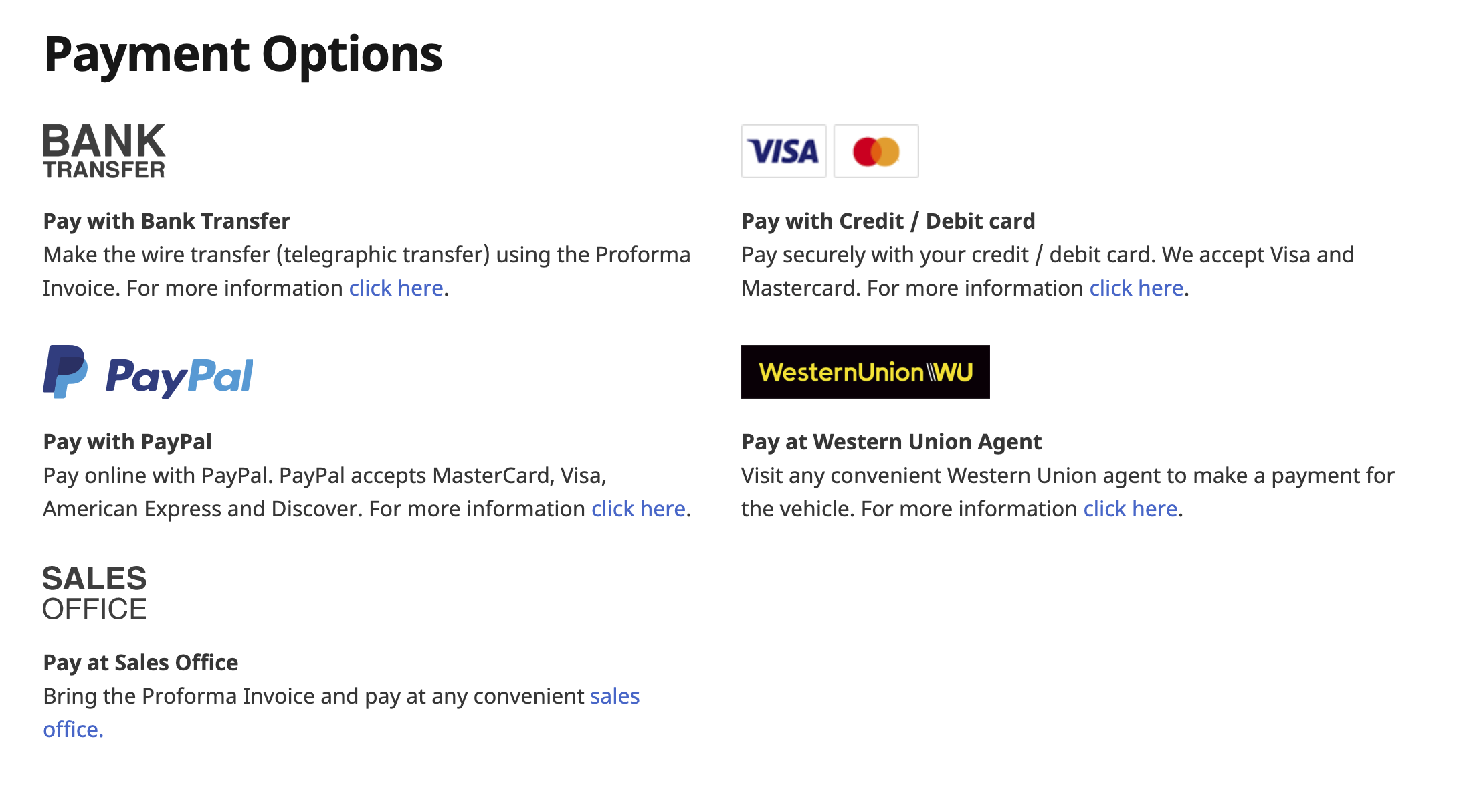
Task: Click the Sales Office logo
Action: click(x=94, y=593)
